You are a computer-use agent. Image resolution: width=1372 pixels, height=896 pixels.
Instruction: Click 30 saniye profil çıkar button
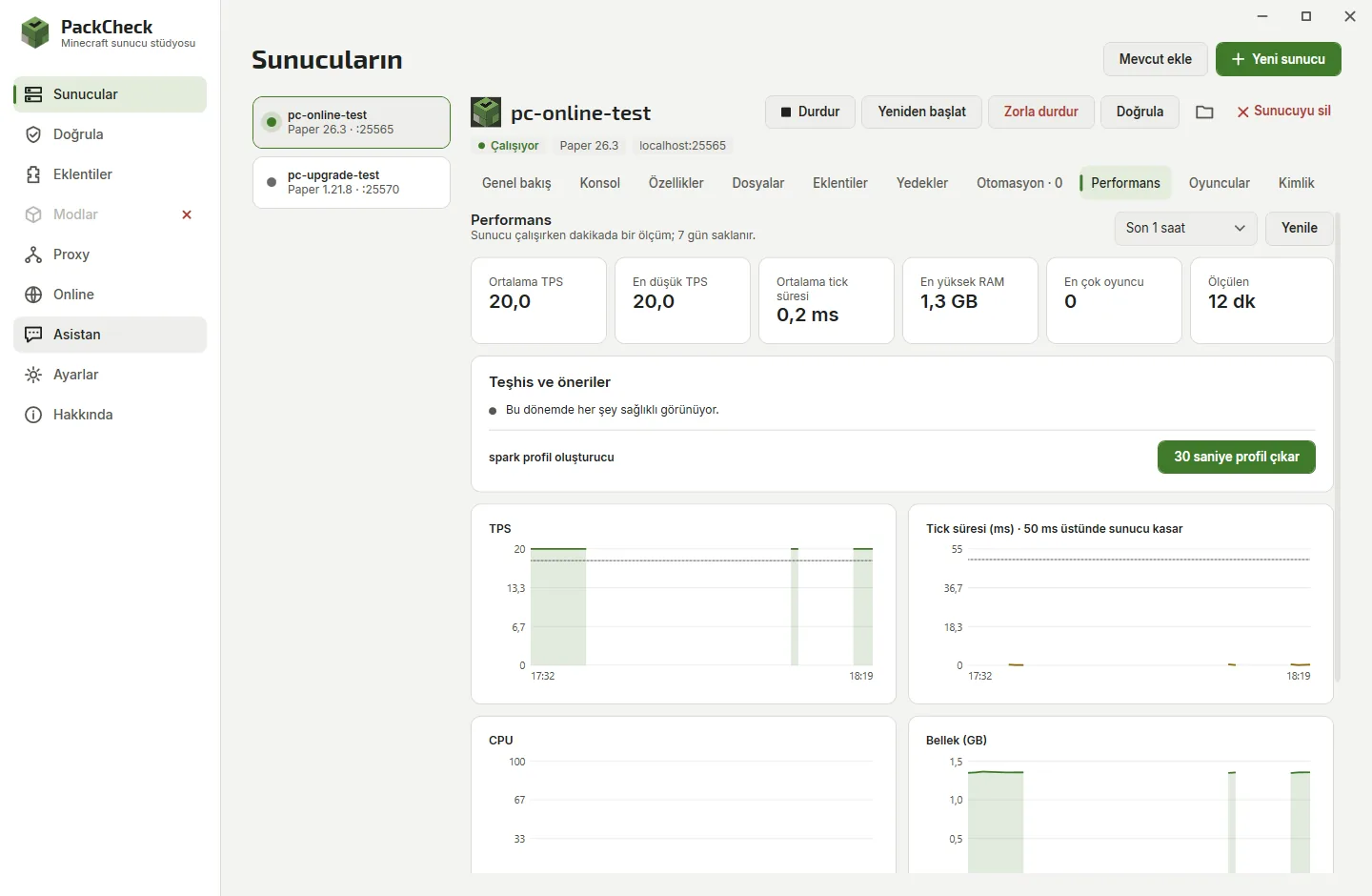pyautogui.click(x=1237, y=457)
